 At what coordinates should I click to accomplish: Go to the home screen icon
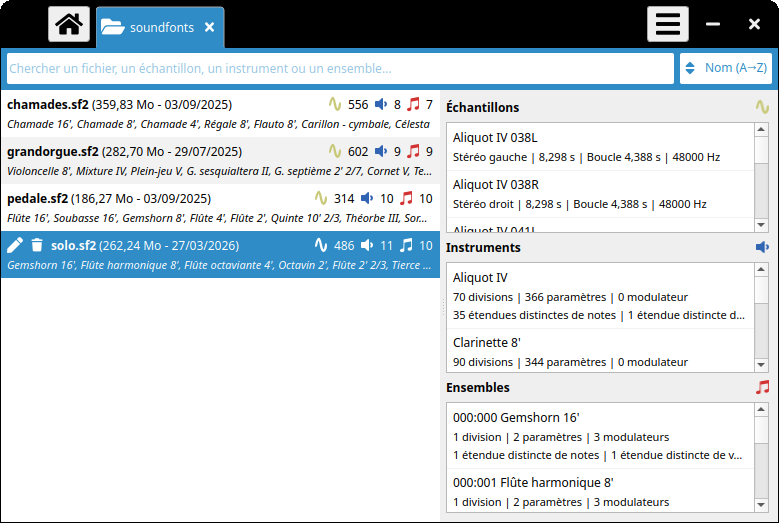69,25
